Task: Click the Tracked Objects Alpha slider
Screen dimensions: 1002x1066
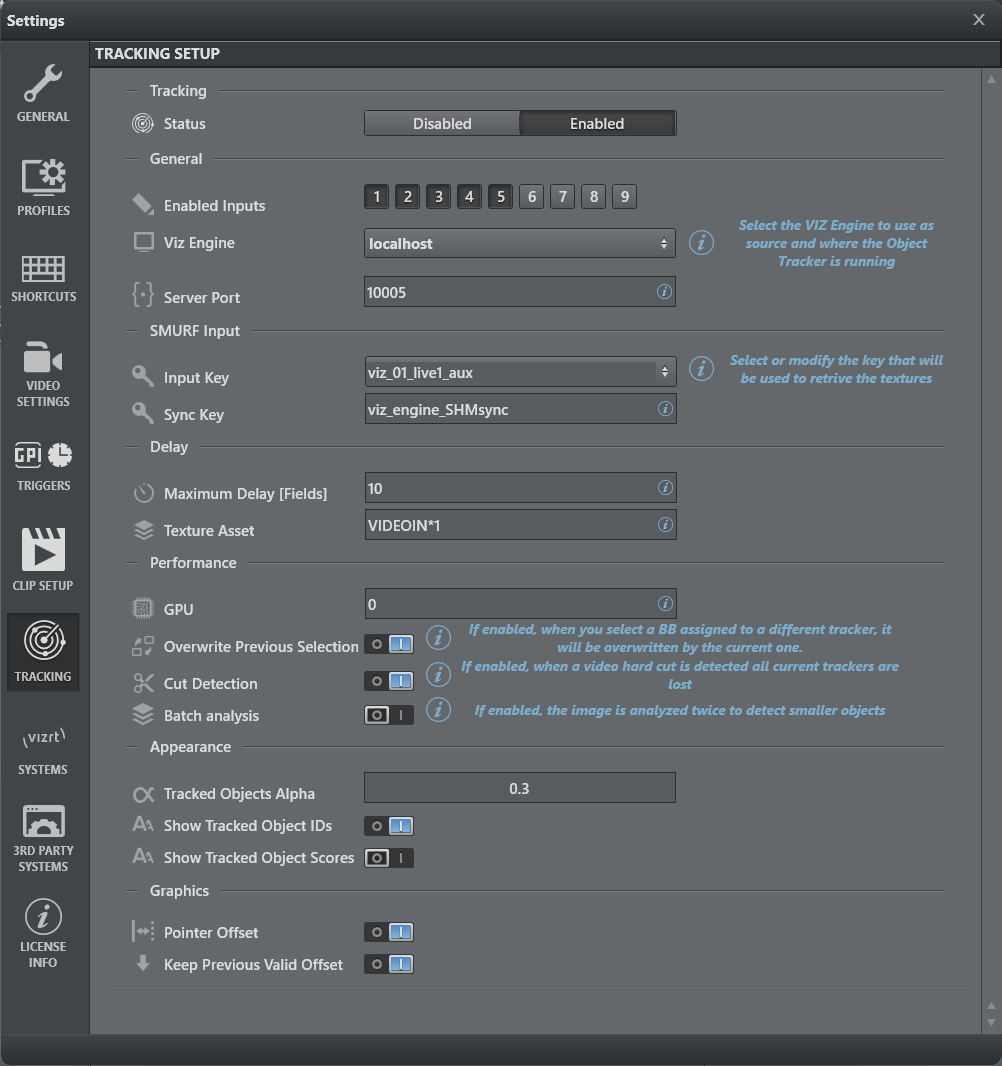Action: click(x=519, y=788)
